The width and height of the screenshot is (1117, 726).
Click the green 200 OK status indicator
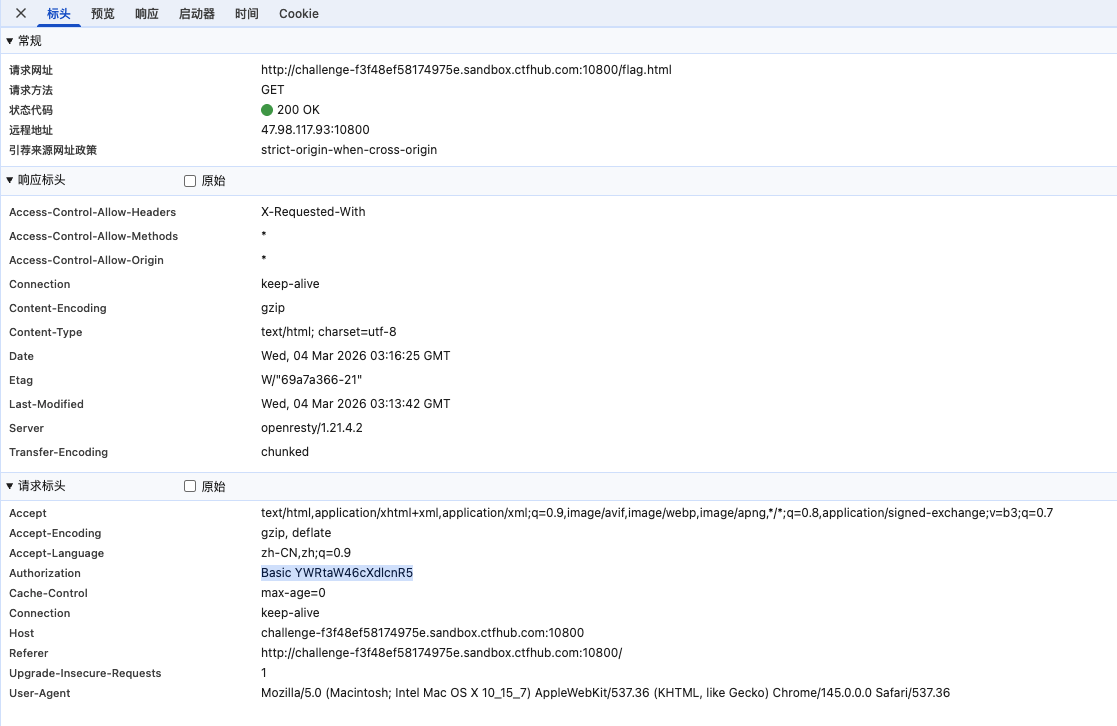pyautogui.click(x=267, y=110)
